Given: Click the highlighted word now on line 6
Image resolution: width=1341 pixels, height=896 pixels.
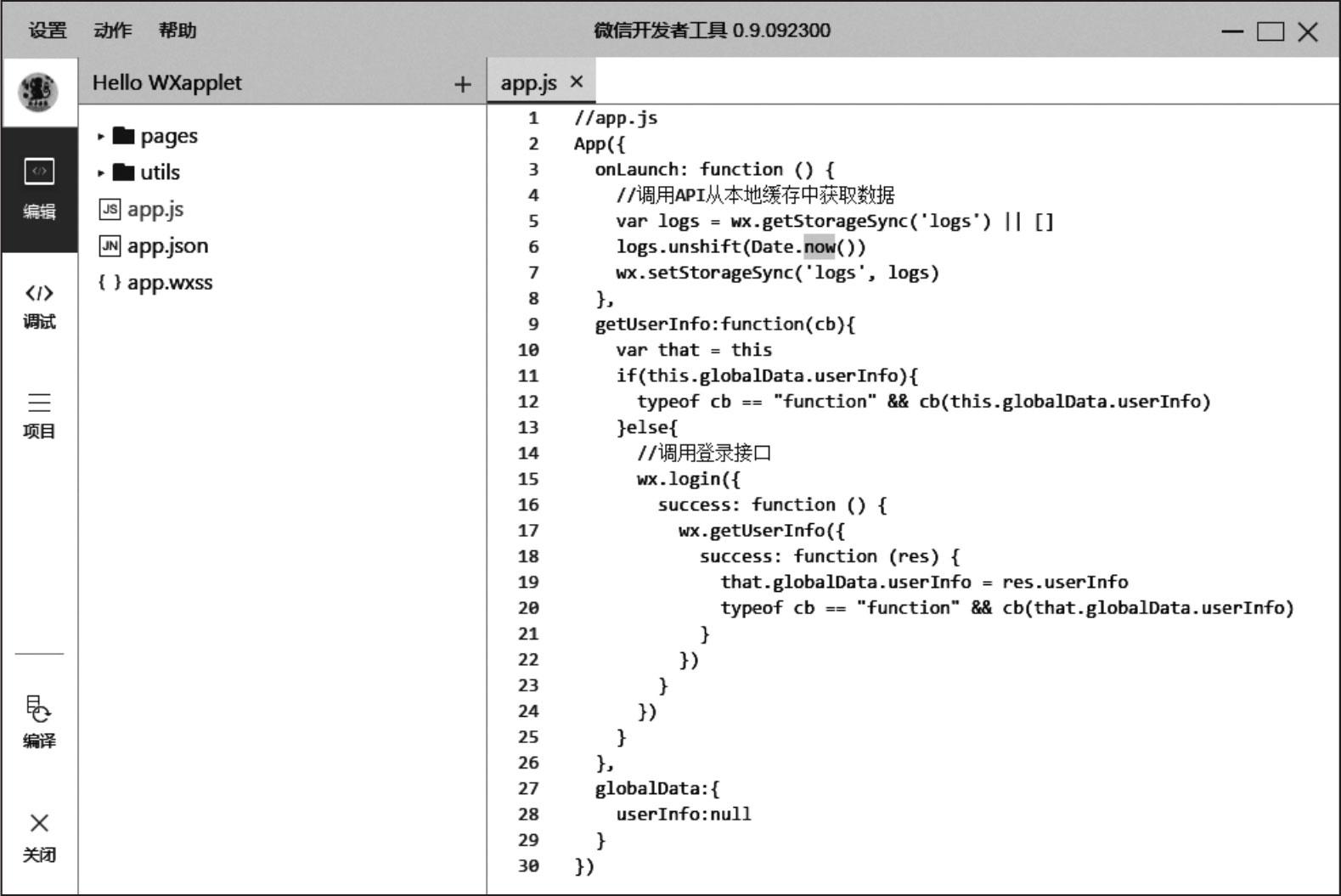Looking at the screenshot, I should pos(820,247).
